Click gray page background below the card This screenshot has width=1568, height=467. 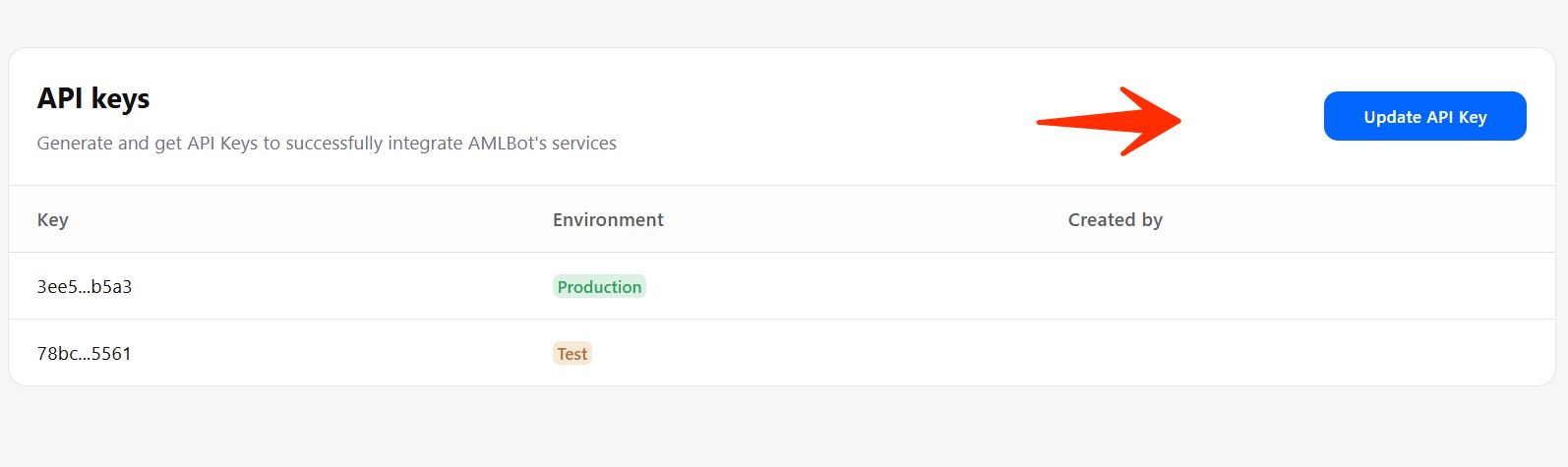pos(783,428)
